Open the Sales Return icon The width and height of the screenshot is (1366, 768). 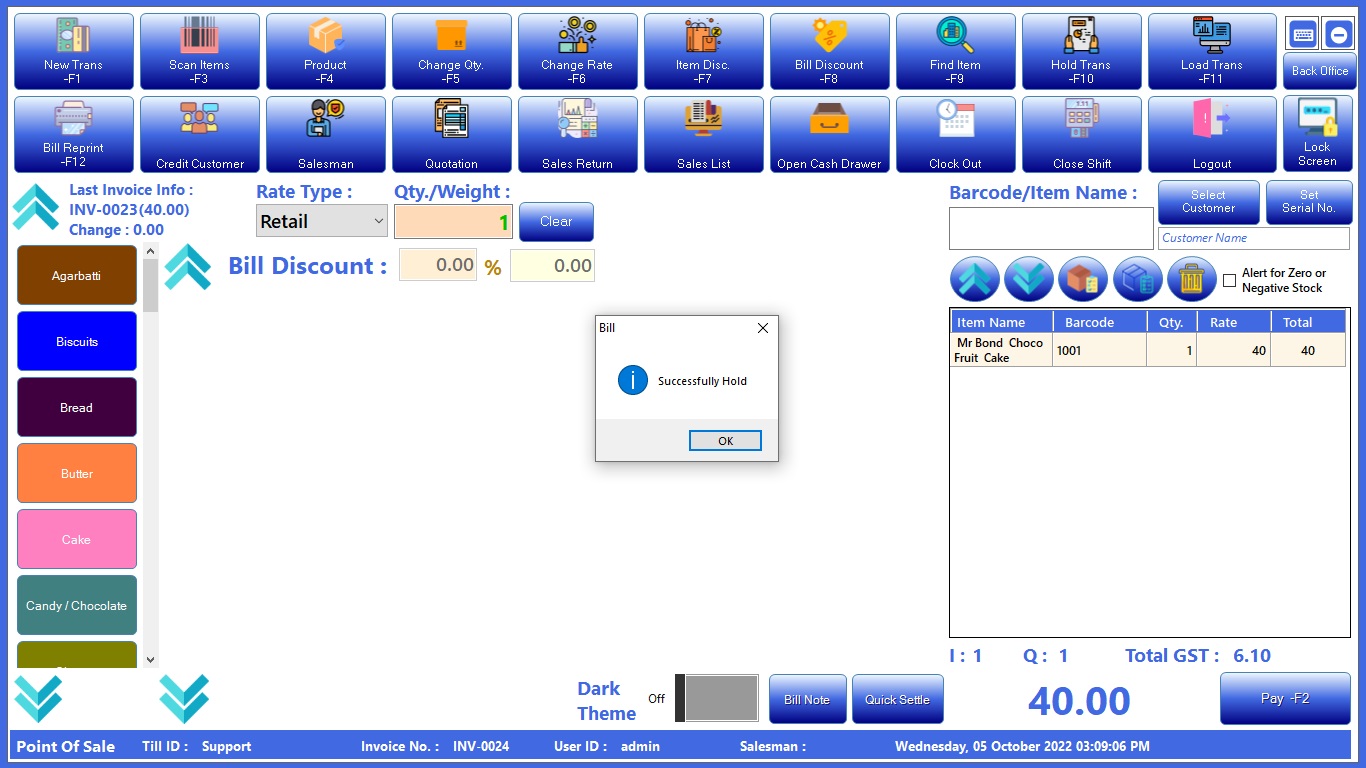coord(577,134)
